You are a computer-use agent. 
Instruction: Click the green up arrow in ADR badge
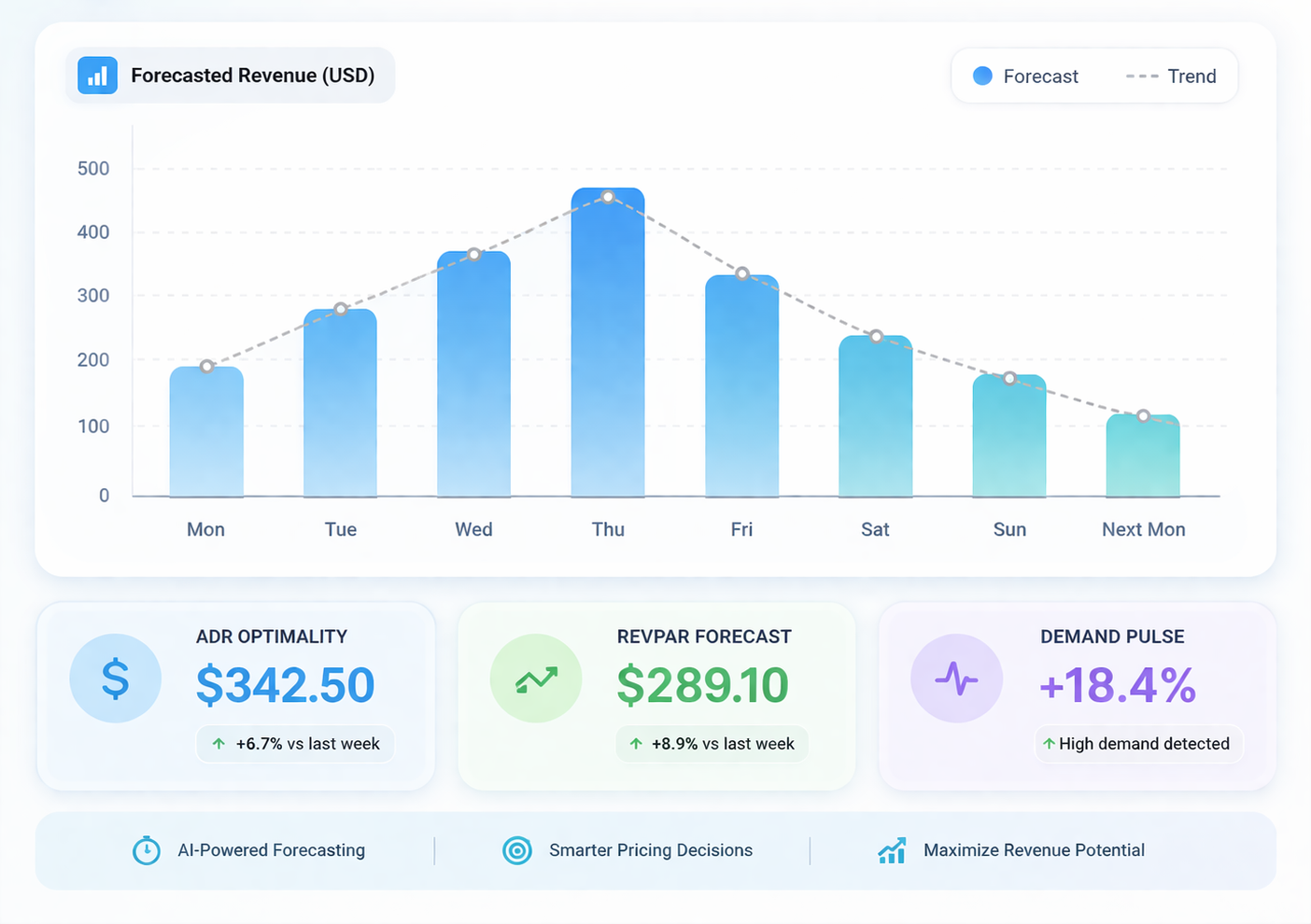tap(218, 744)
